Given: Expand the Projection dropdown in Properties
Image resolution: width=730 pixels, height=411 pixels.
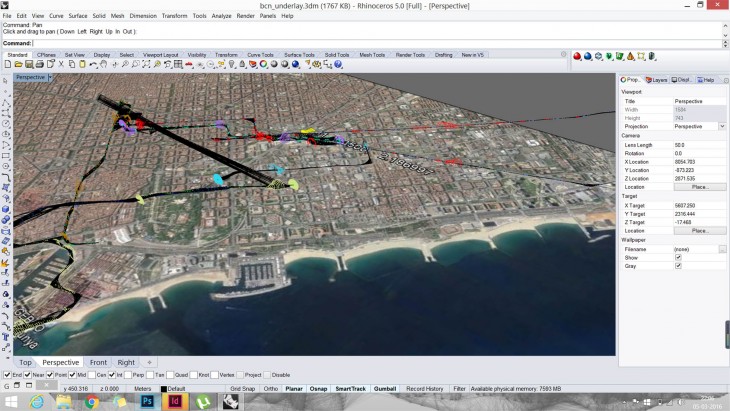Looking at the screenshot, I should (x=723, y=127).
